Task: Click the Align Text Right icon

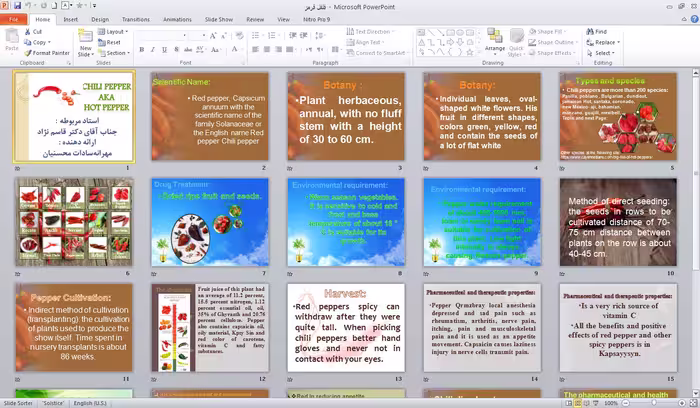Action: click(278, 50)
